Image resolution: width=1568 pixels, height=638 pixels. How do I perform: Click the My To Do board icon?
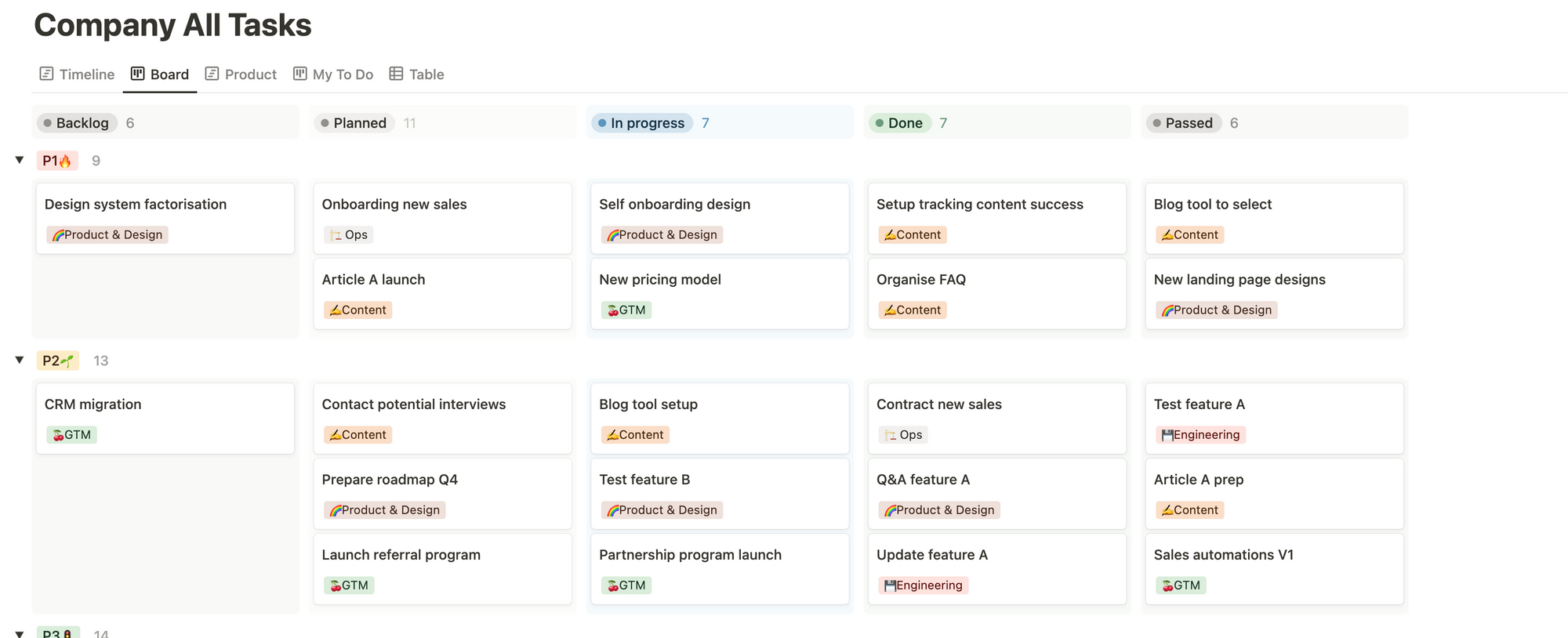(x=299, y=74)
